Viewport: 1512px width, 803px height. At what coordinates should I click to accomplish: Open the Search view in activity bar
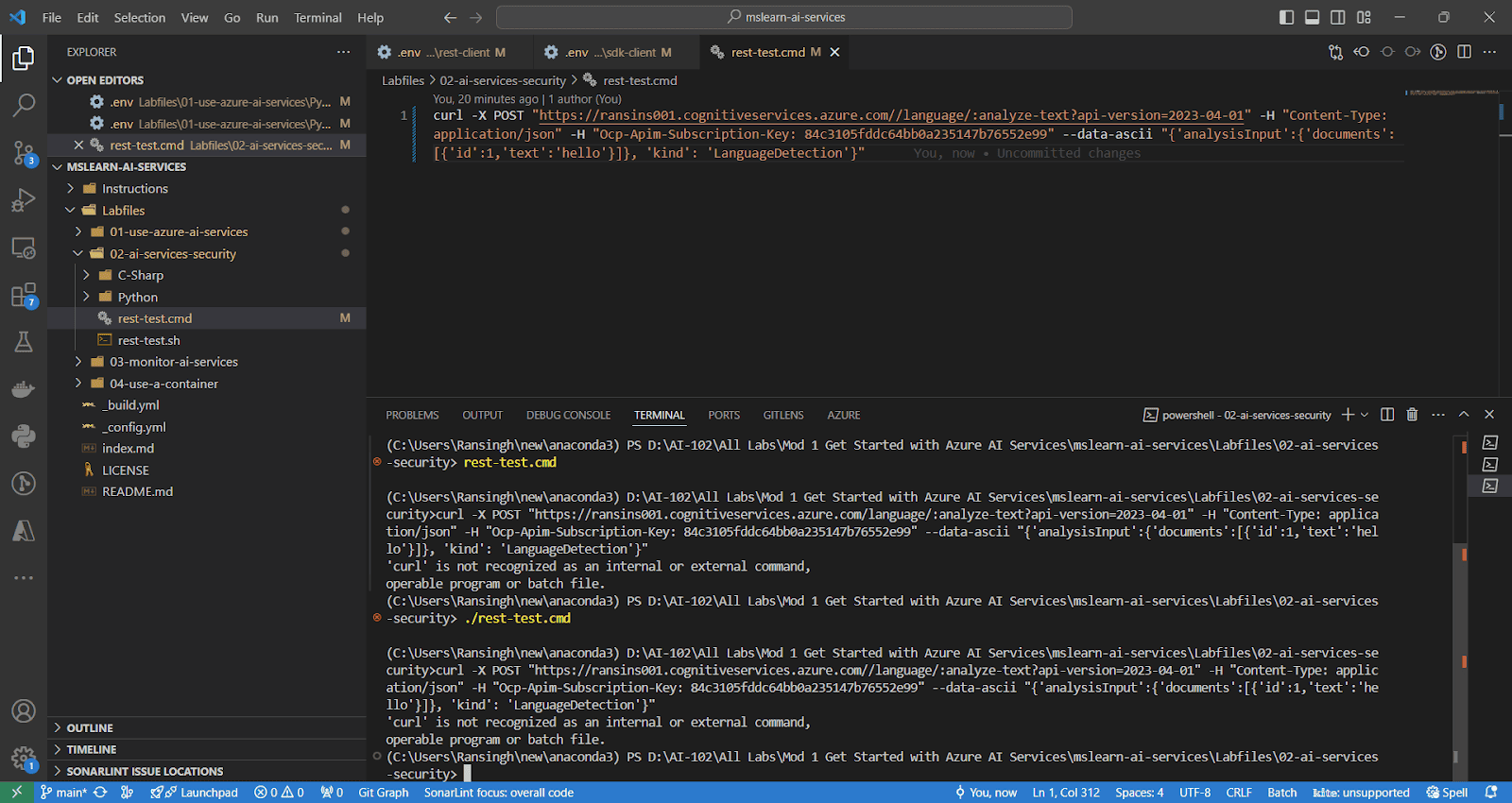point(24,105)
